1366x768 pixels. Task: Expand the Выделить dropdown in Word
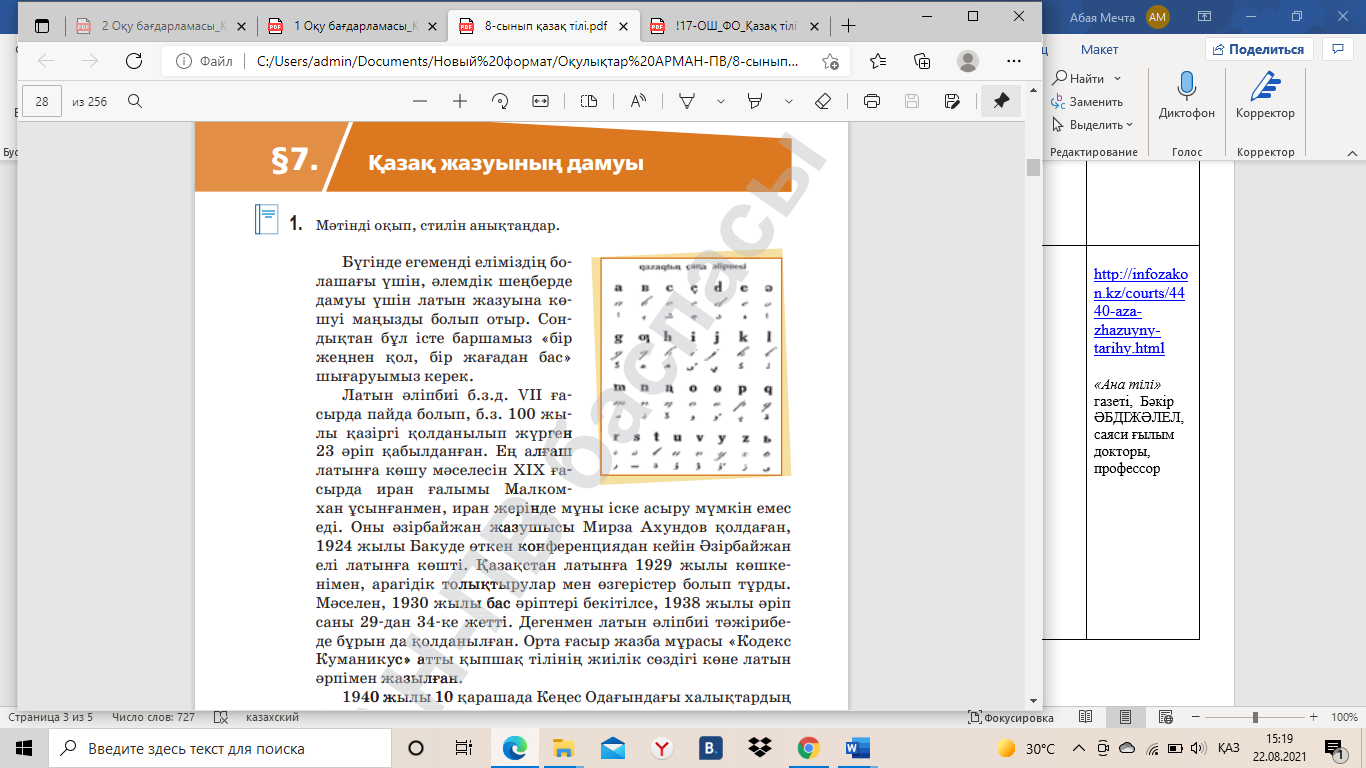1129,125
